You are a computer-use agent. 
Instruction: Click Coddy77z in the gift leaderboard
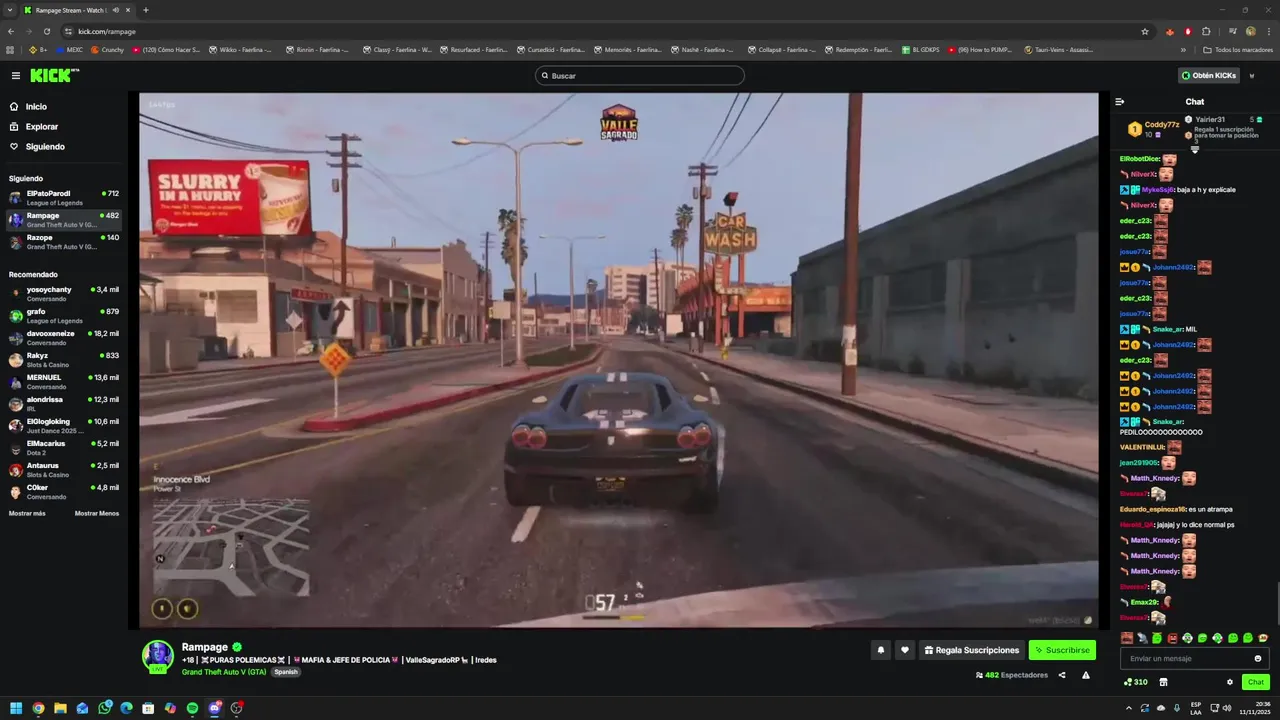click(x=1162, y=125)
